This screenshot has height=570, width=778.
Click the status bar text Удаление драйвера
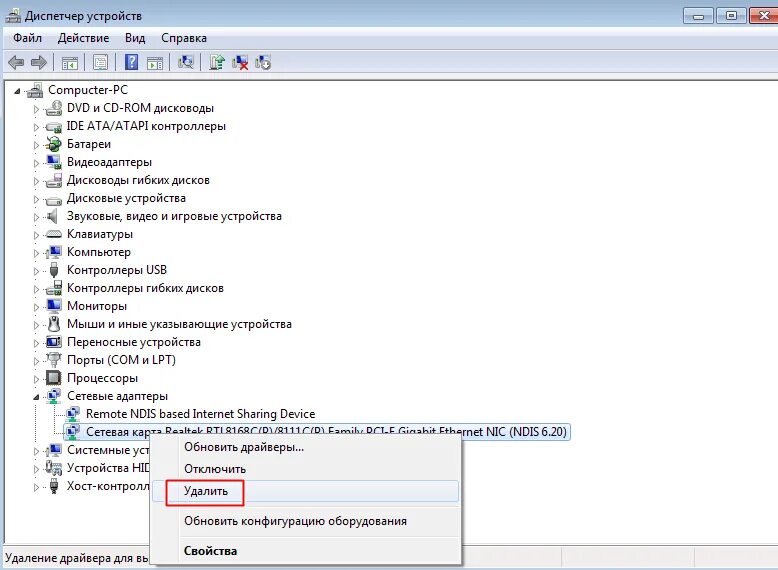tap(76, 559)
